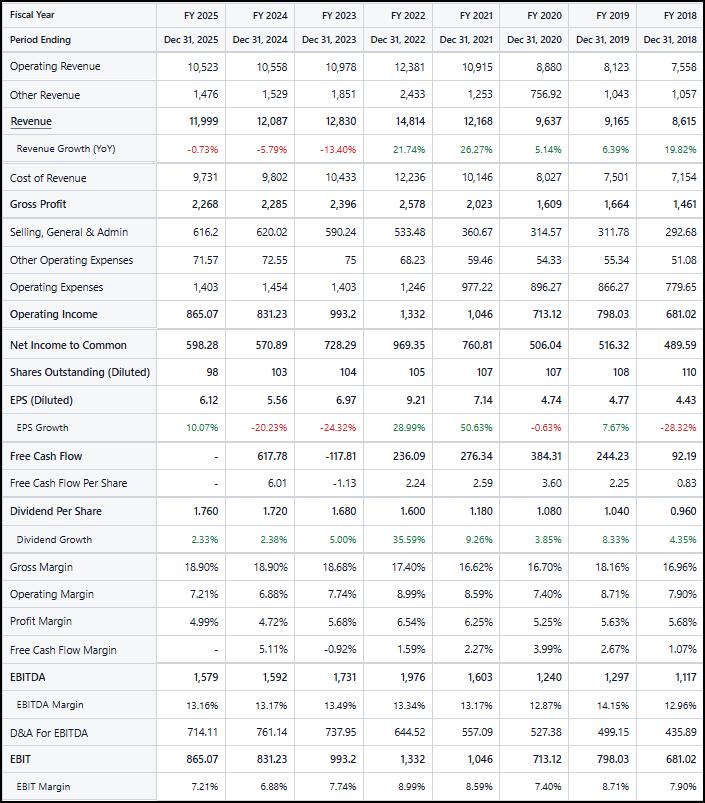Click the EBITDA row label

point(28,677)
